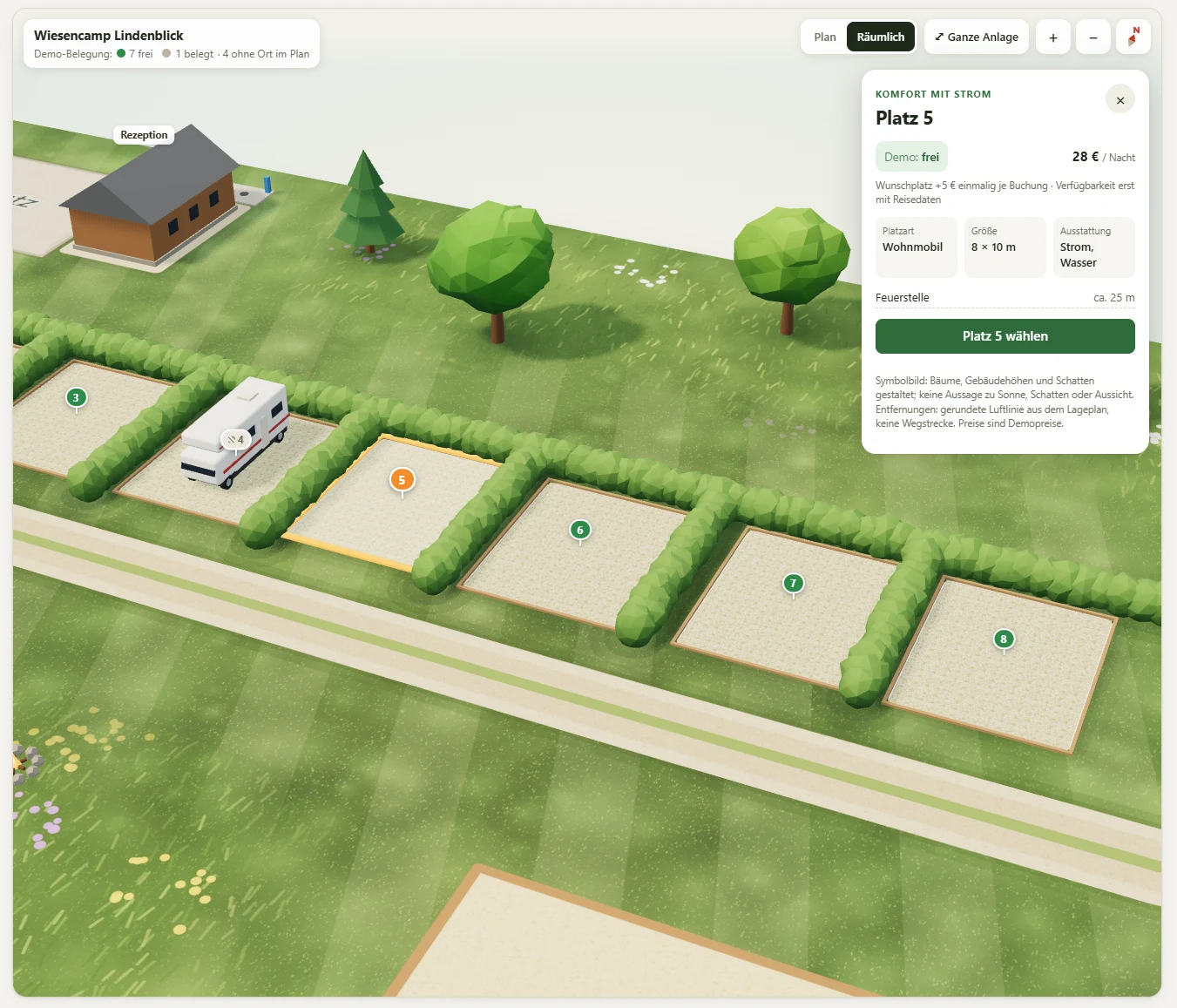Show the whole site with Ganze Anlage
1177x1008 pixels.
click(976, 37)
